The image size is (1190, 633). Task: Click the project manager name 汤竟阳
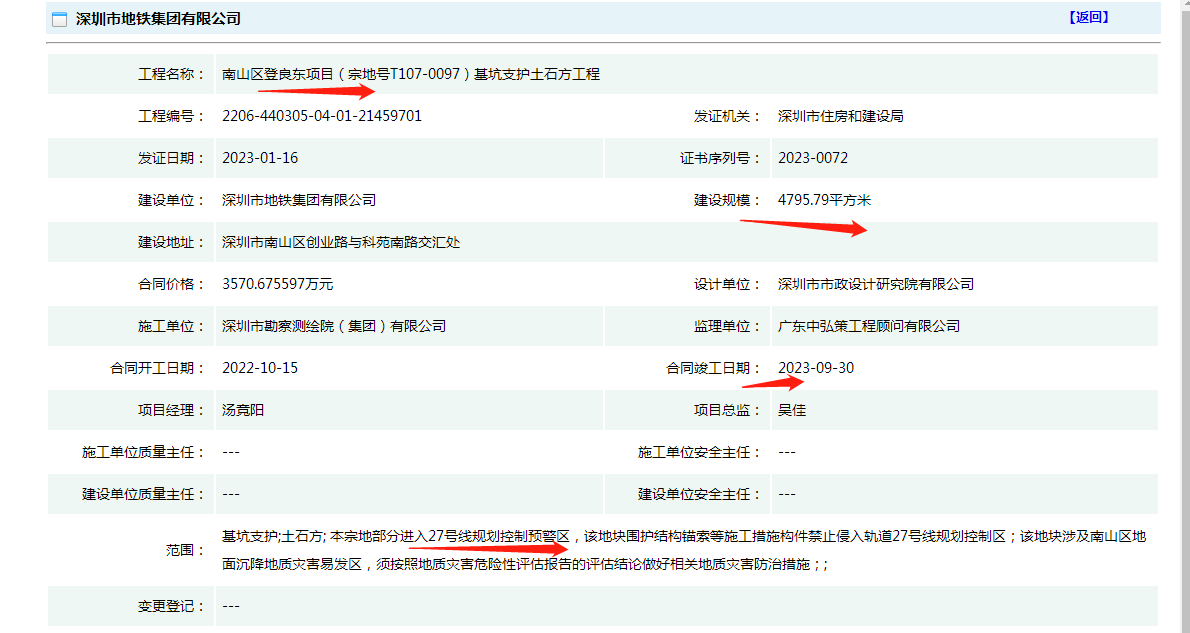coord(243,410)
